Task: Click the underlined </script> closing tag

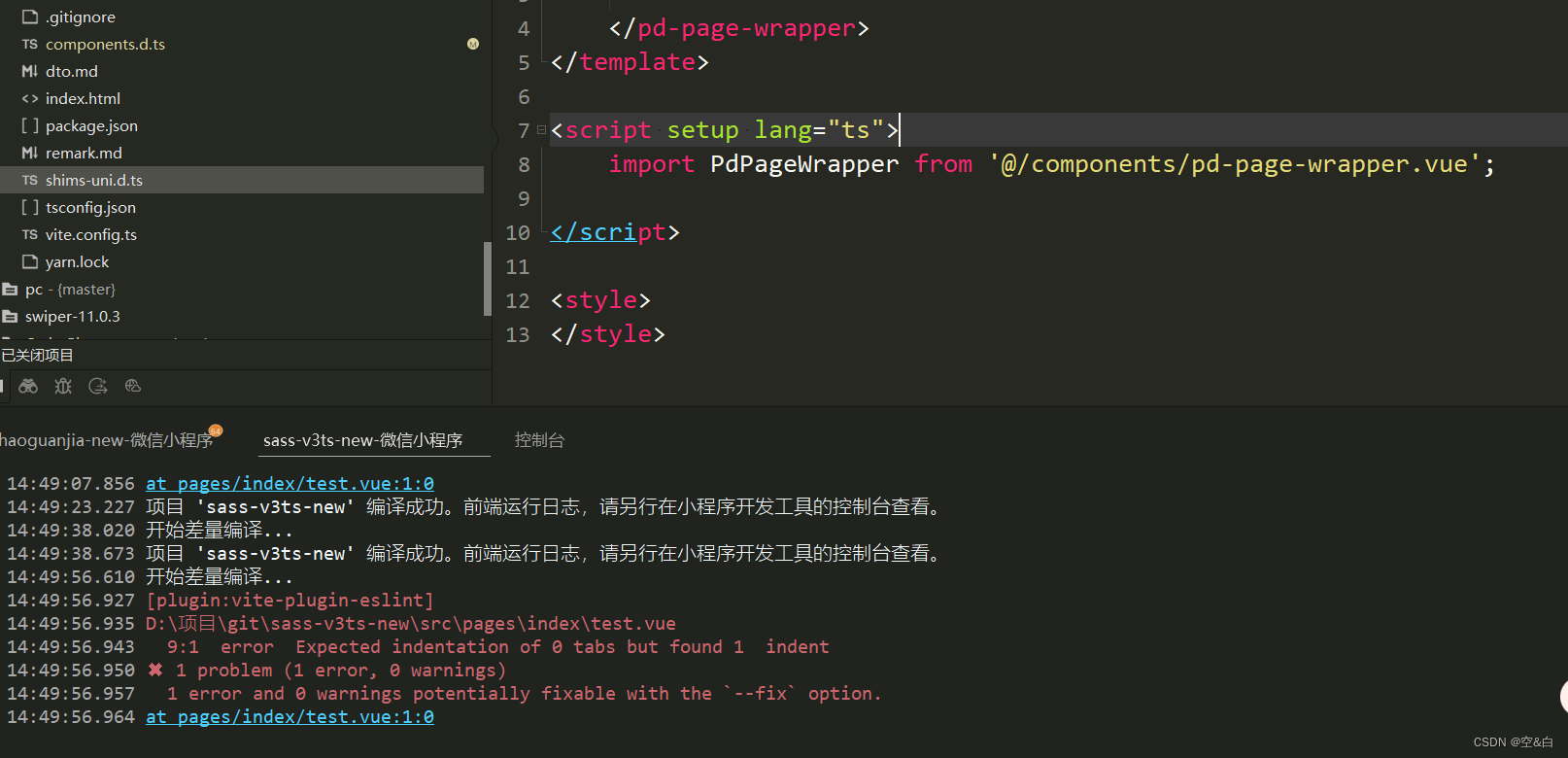Action: coord(615,232)
